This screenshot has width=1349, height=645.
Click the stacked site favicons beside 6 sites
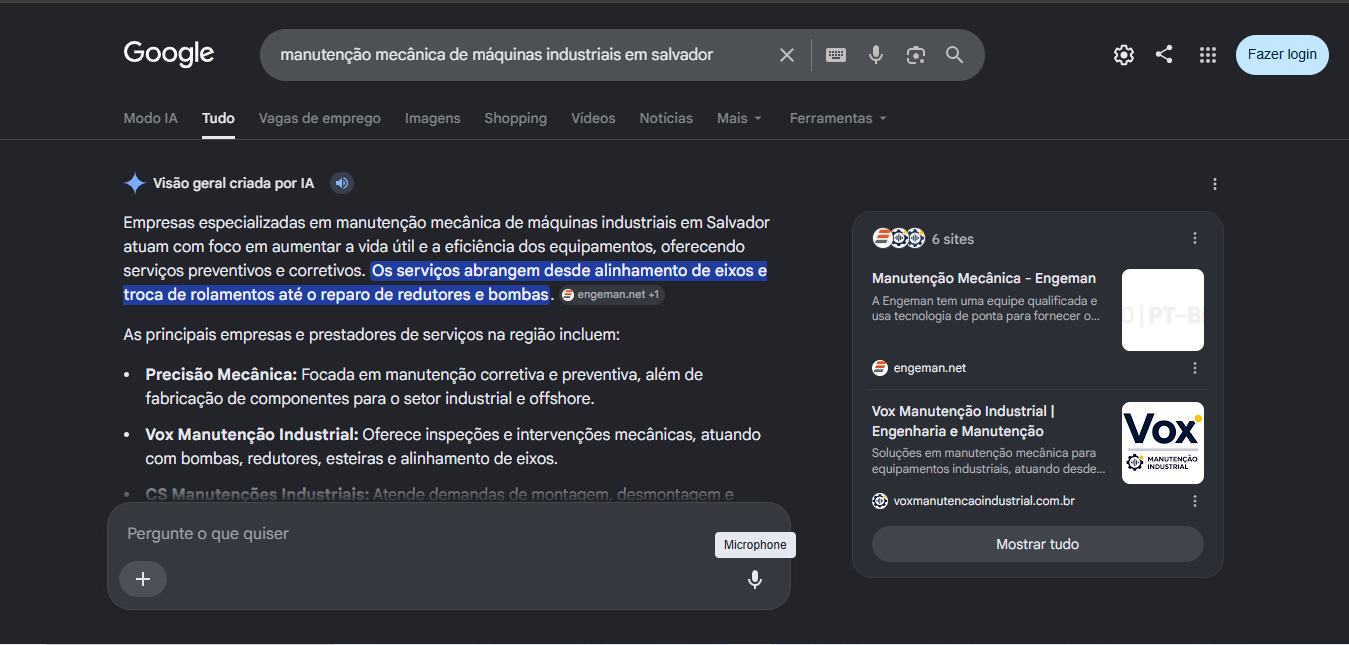coord(899,238)
